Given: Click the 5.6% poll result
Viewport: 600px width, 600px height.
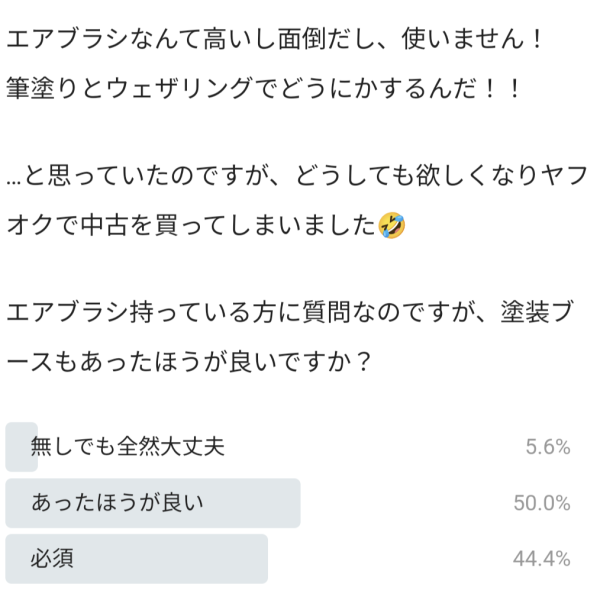Looking at the screenshot, I should coord(548,447).
